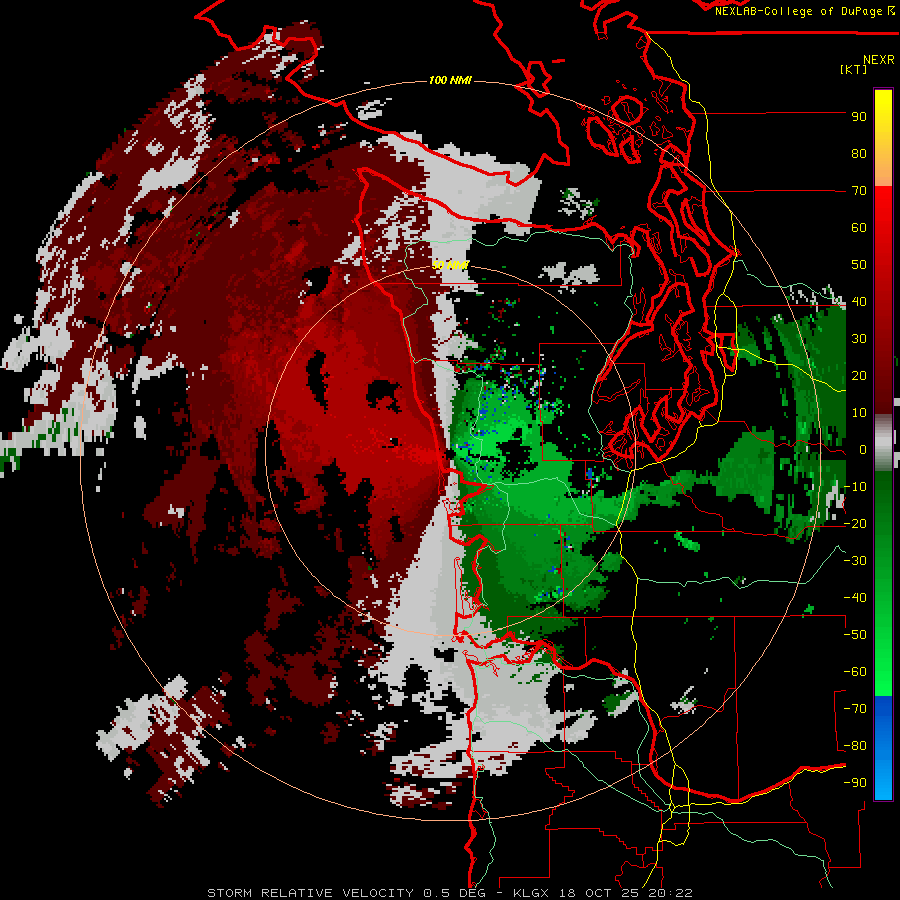Click the -50 scale value
The image size is (900, 900).
tap(855, 635)
